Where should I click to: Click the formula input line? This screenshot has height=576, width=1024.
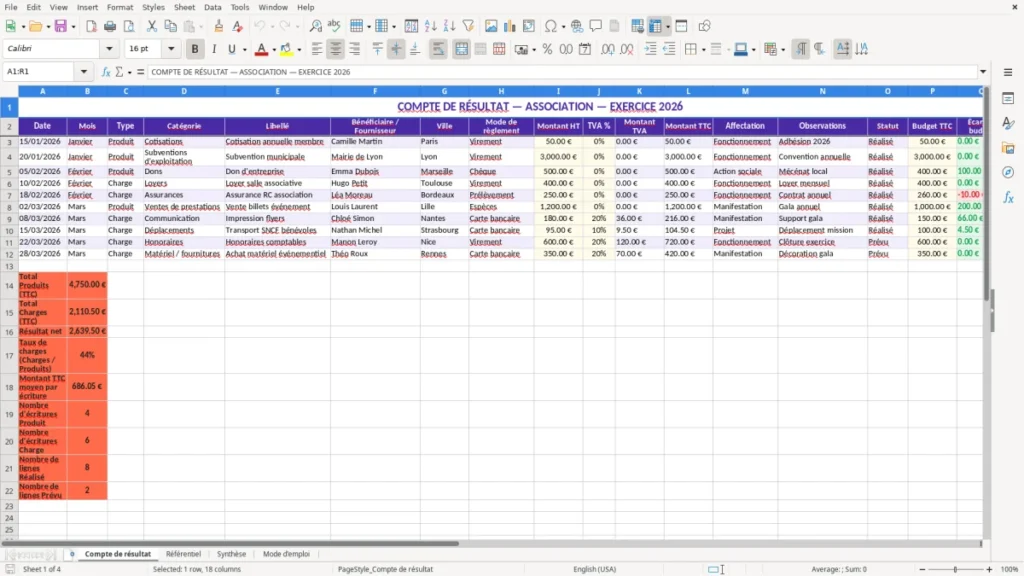[562, 72]
